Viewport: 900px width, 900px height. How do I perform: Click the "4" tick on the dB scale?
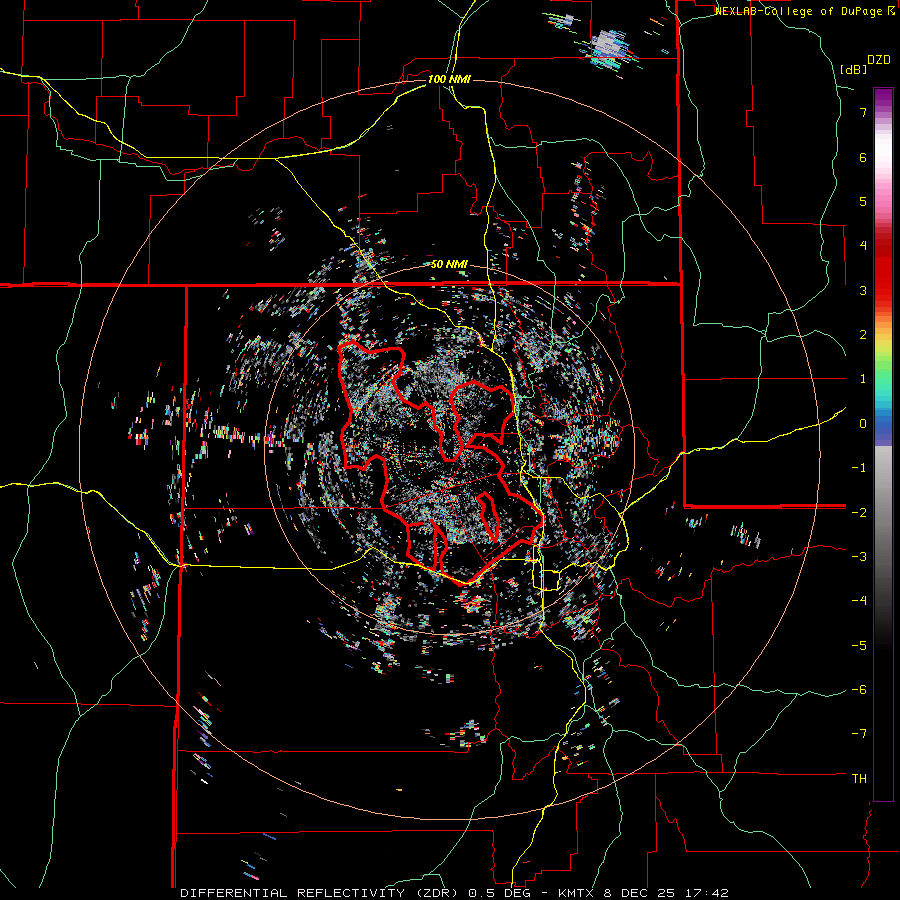[x=863, y=246]
